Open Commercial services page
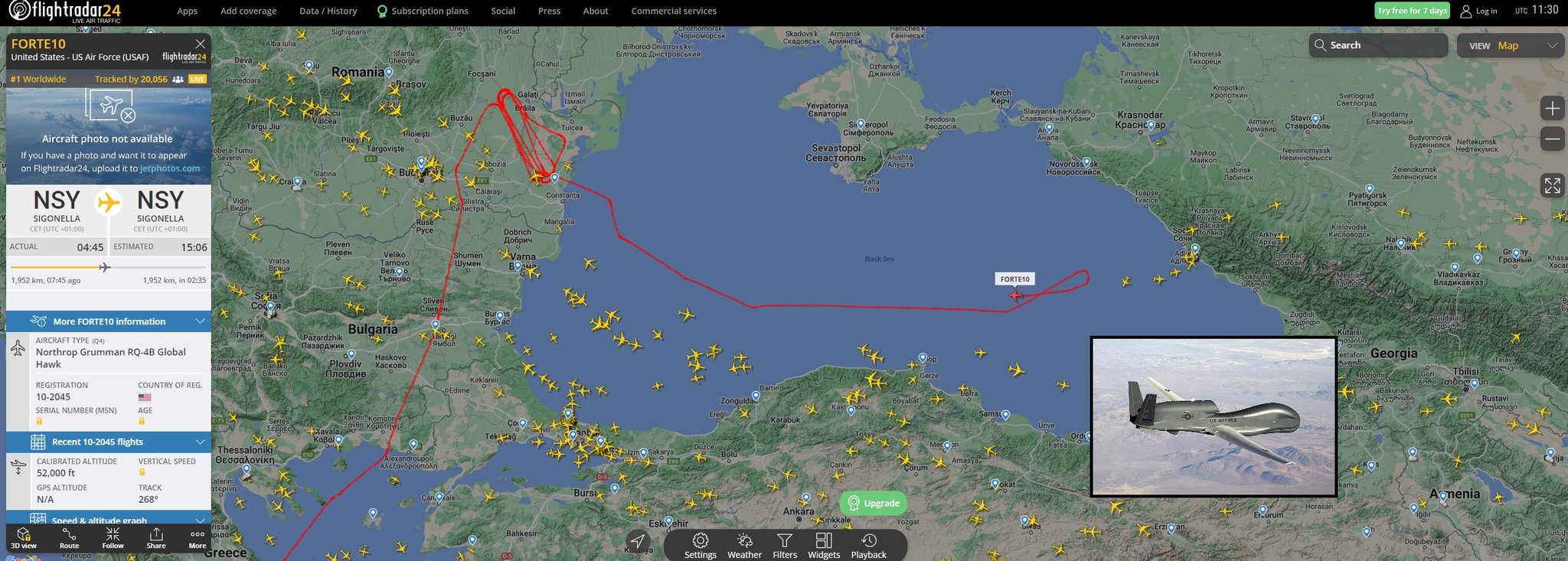The image size is (1568, 561). (x=674, y=11)
